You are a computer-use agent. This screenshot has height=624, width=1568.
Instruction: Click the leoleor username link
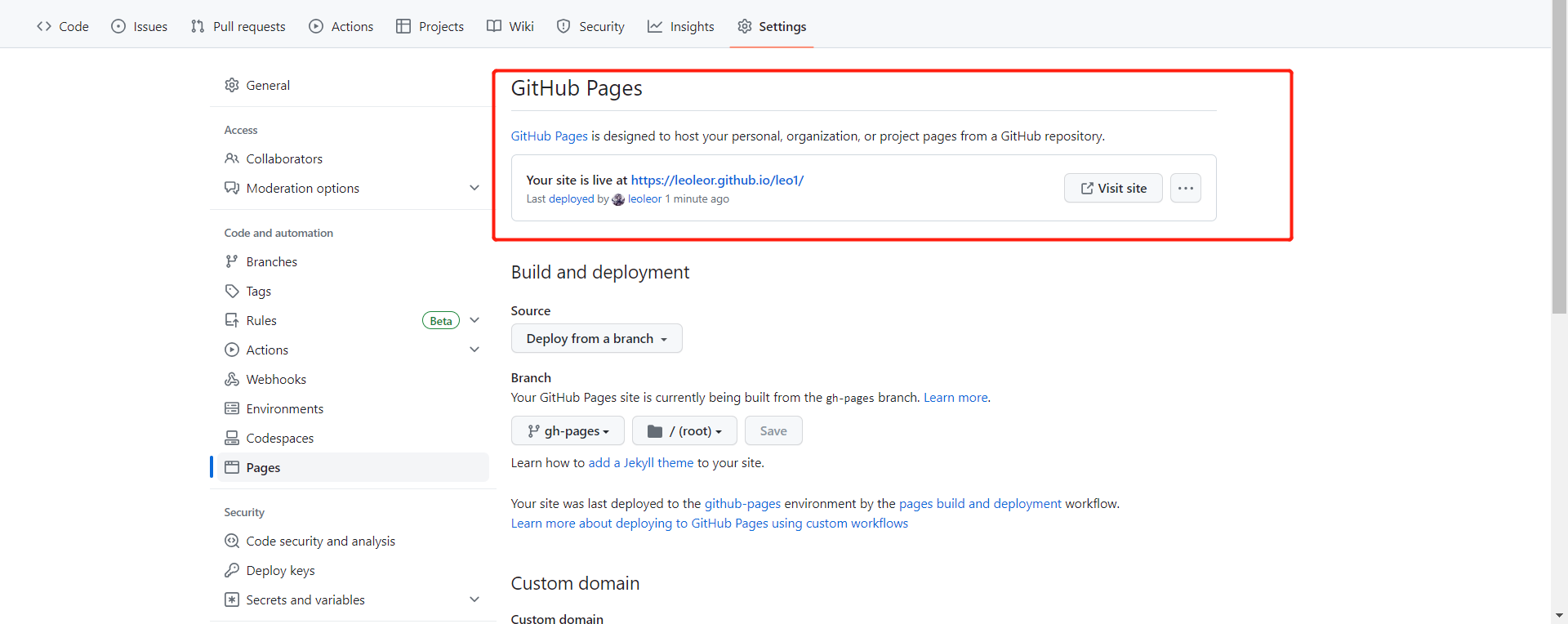click(x=645, y=198)
